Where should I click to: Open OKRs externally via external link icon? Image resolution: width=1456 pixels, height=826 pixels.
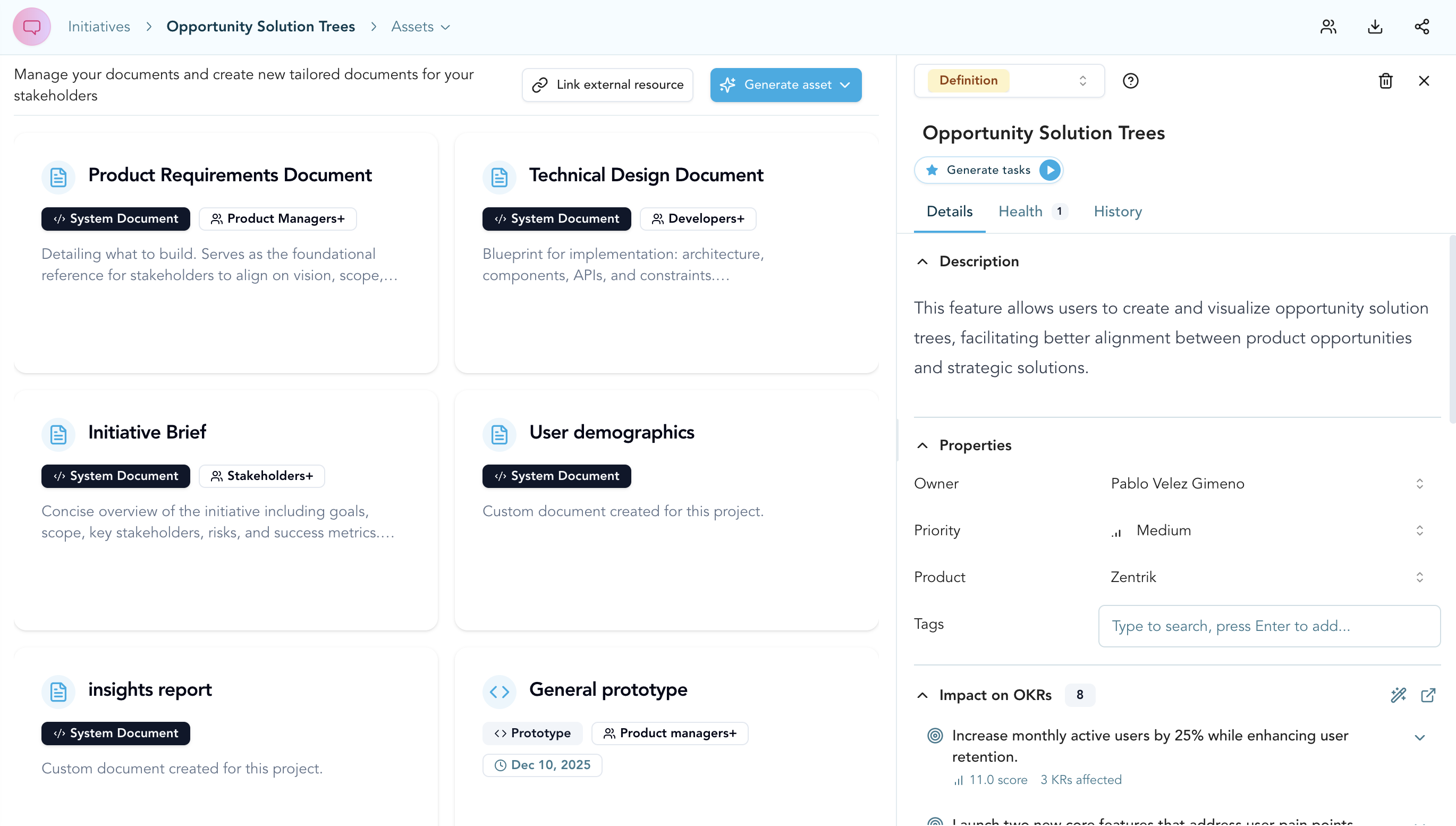1429,696
